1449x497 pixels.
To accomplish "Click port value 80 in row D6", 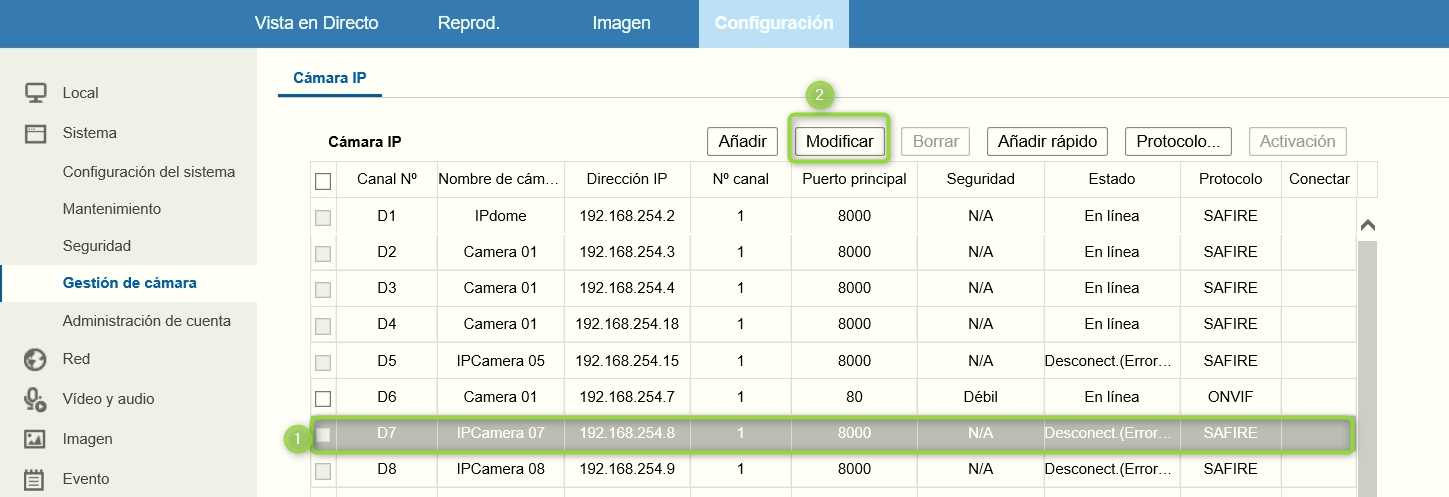I will click(x=854, y=397).
